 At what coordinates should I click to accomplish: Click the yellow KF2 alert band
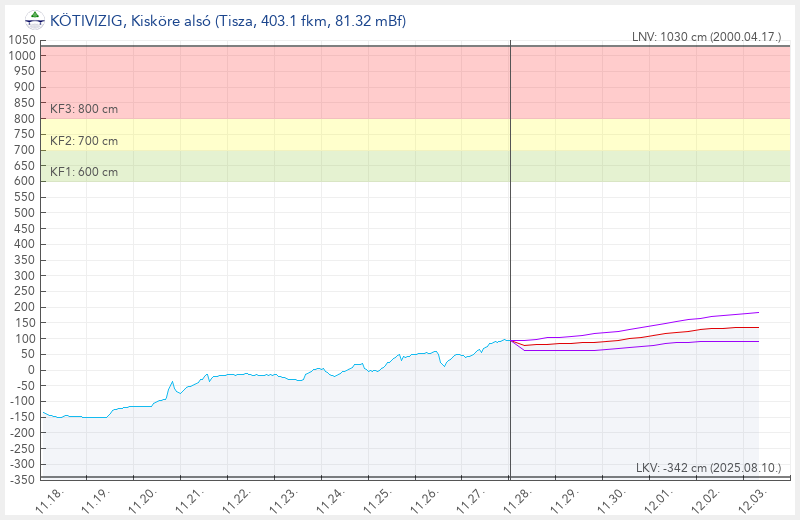[x=400, y=135]
